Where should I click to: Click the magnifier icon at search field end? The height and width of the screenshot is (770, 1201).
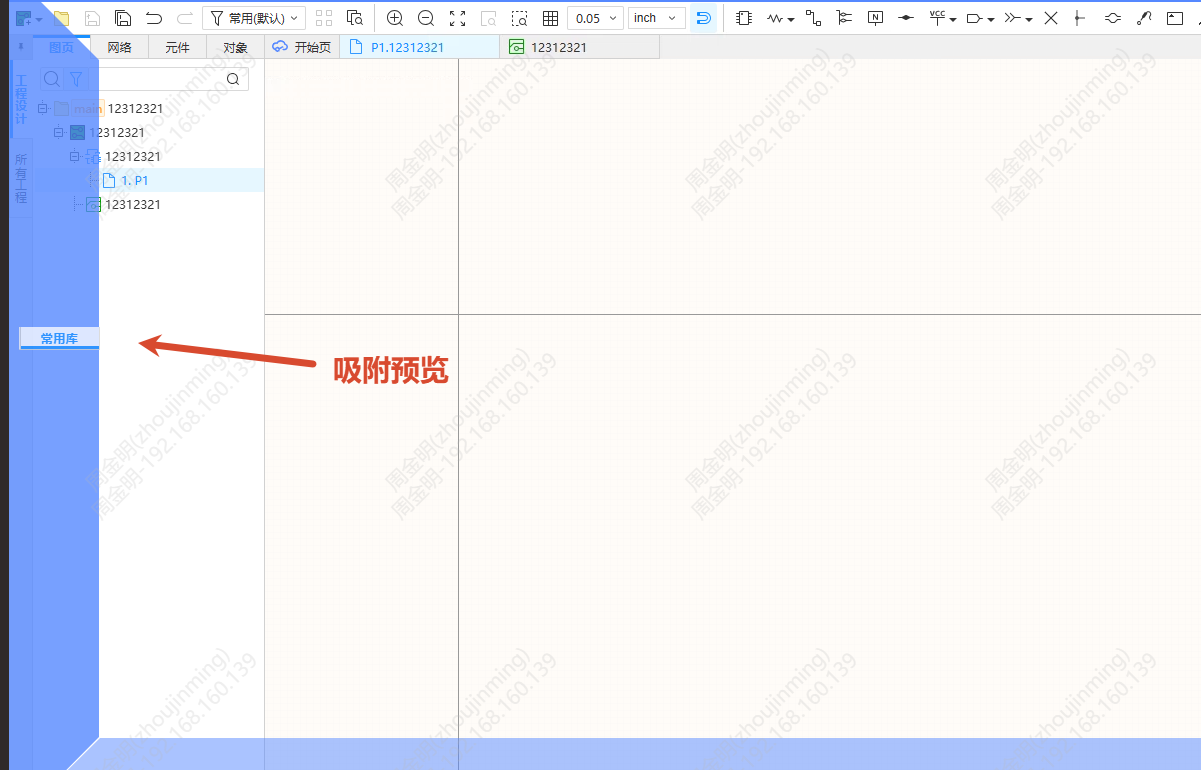click(233, 80)
